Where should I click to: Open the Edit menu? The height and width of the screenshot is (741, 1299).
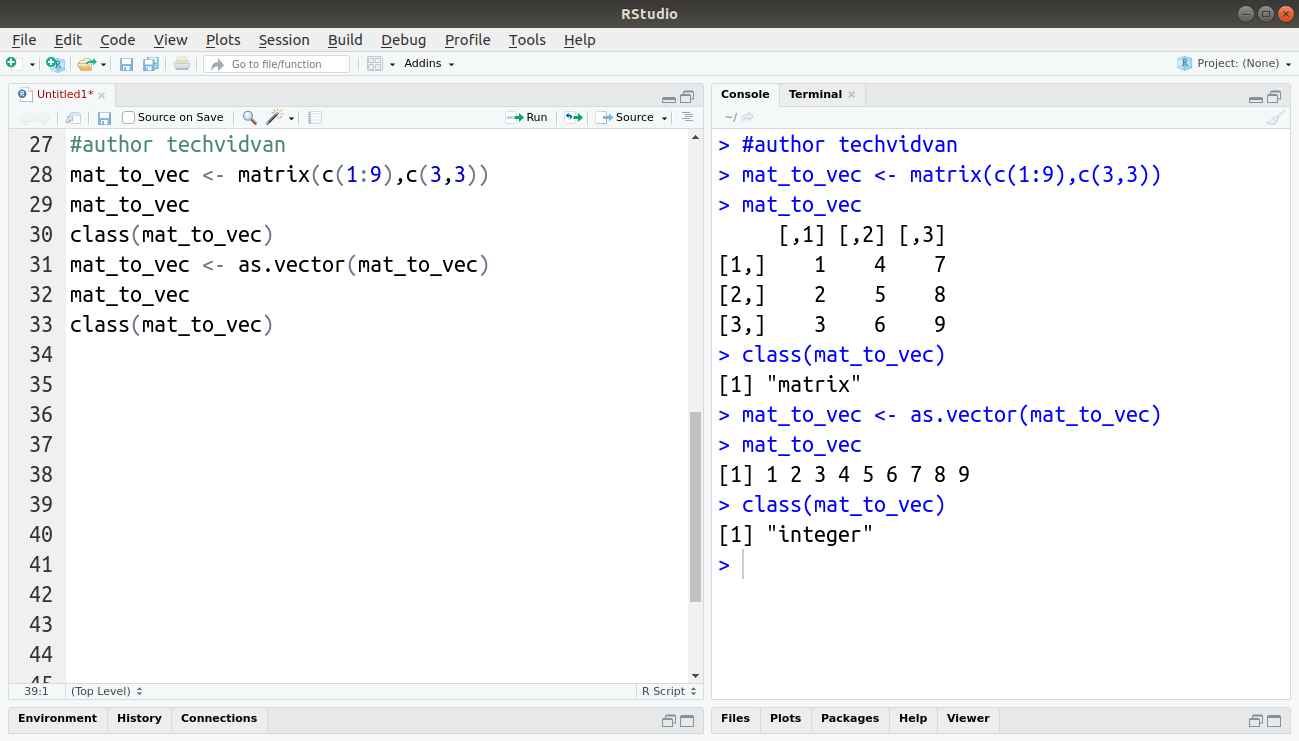click(68, 40)
